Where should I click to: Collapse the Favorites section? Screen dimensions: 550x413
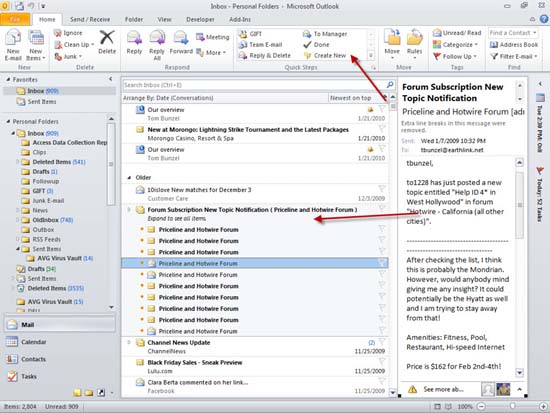point(8,80)
